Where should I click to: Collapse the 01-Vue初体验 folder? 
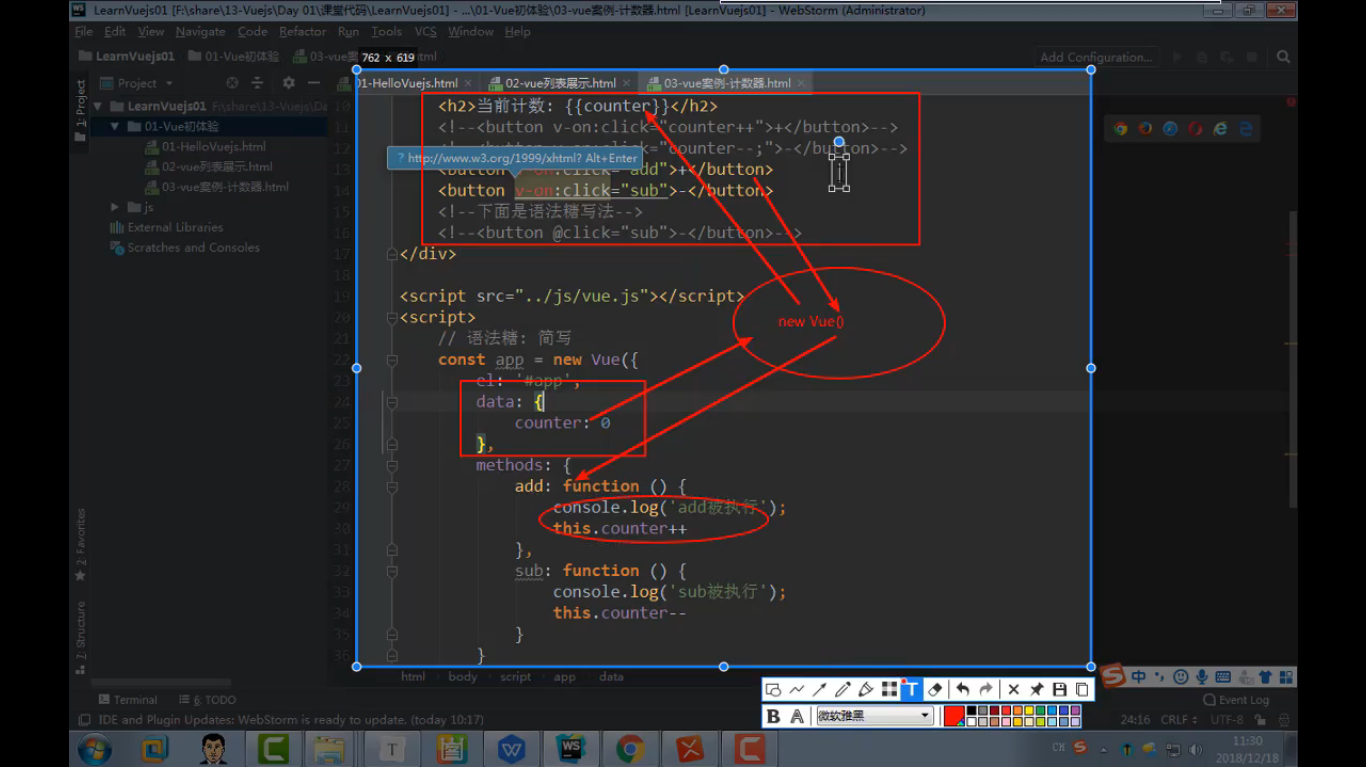coord(115,127)
